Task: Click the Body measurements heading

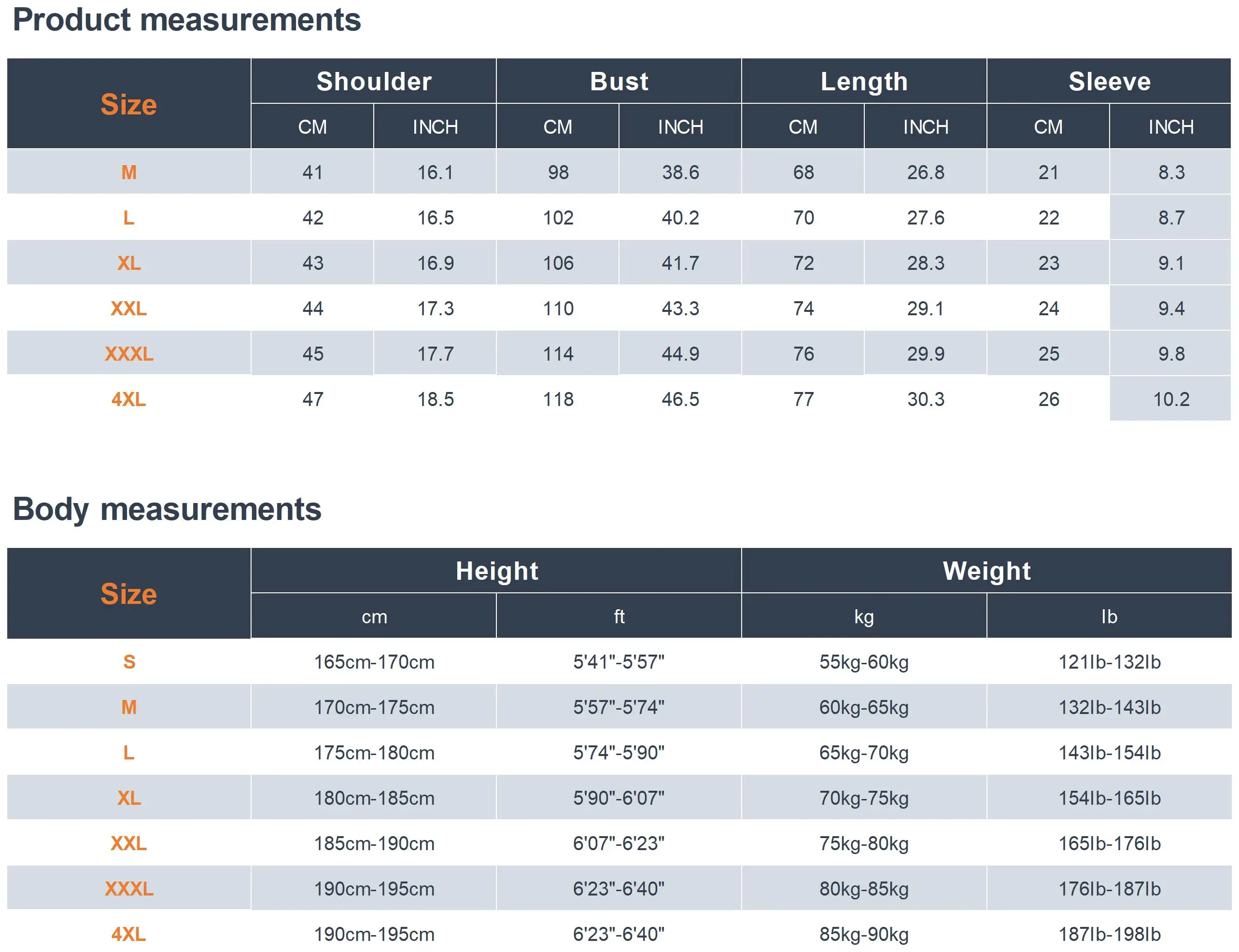Action: [167, 509]
